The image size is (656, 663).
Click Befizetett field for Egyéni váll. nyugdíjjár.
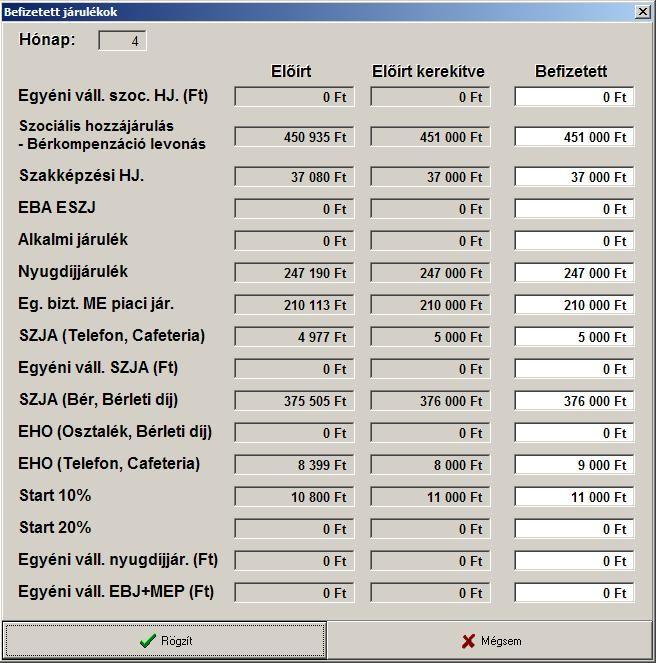[574, 561]
